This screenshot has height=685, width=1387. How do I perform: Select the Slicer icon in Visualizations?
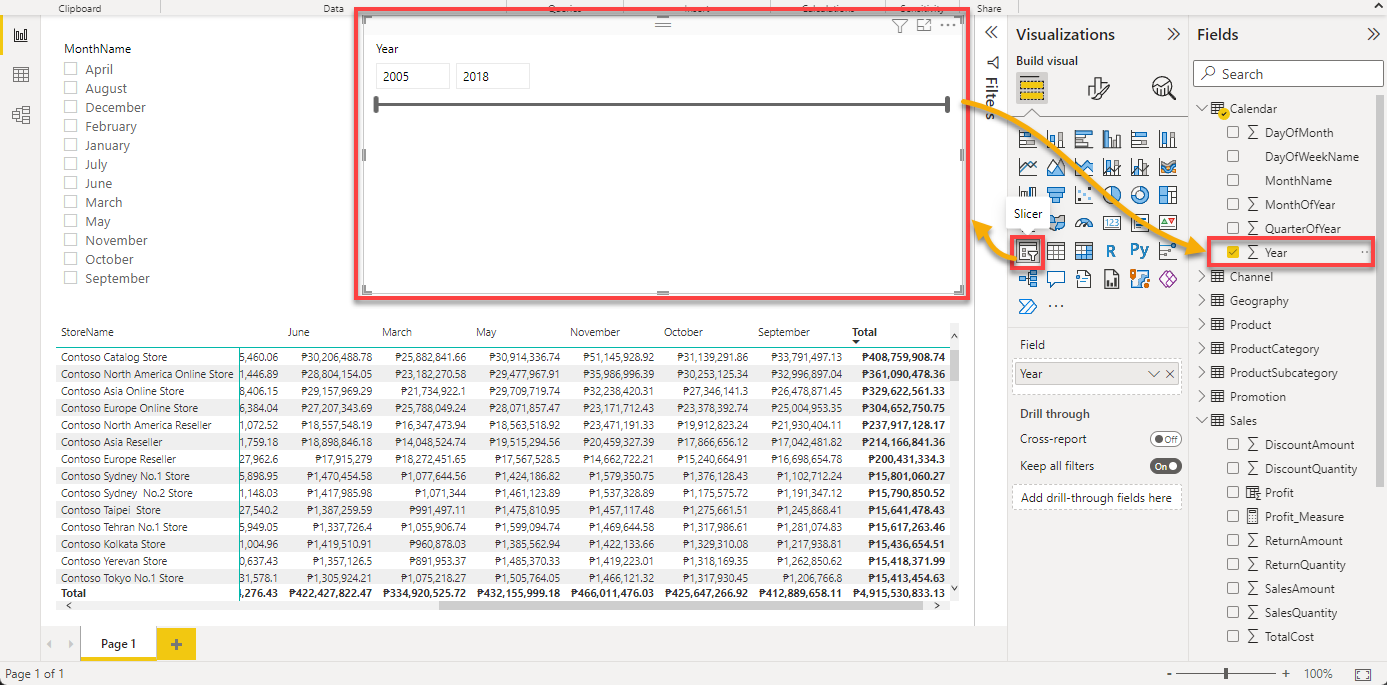(x=1028, y=250)
